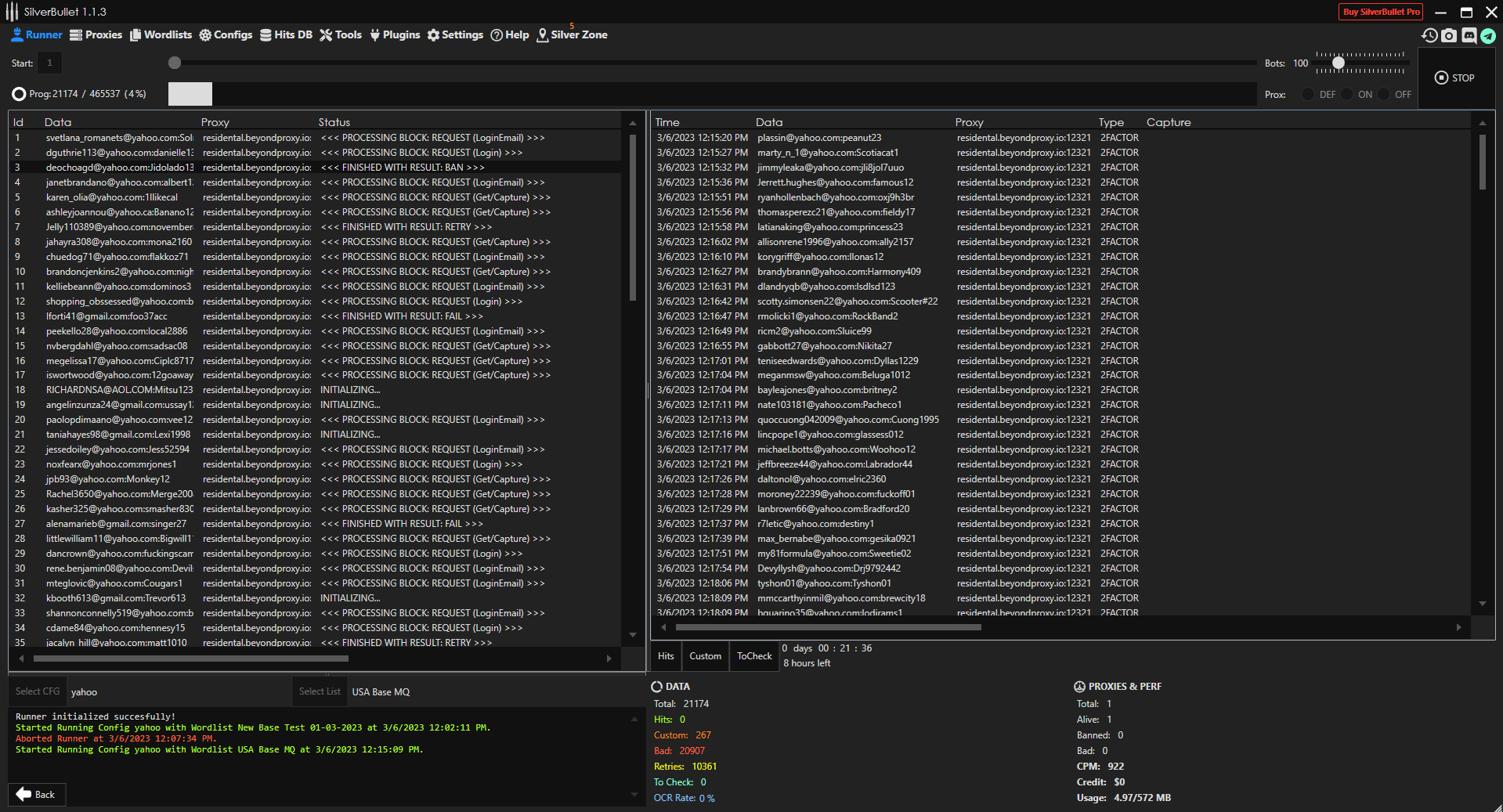Image resolution: width=1503 pixels, height=812 pixels.
Task: Click the Back button
Action: click(37, 794)
